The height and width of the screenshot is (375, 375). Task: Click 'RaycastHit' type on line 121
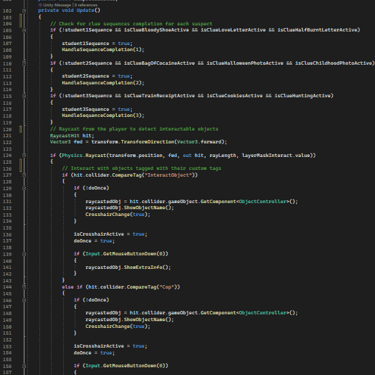pos(65,135)
